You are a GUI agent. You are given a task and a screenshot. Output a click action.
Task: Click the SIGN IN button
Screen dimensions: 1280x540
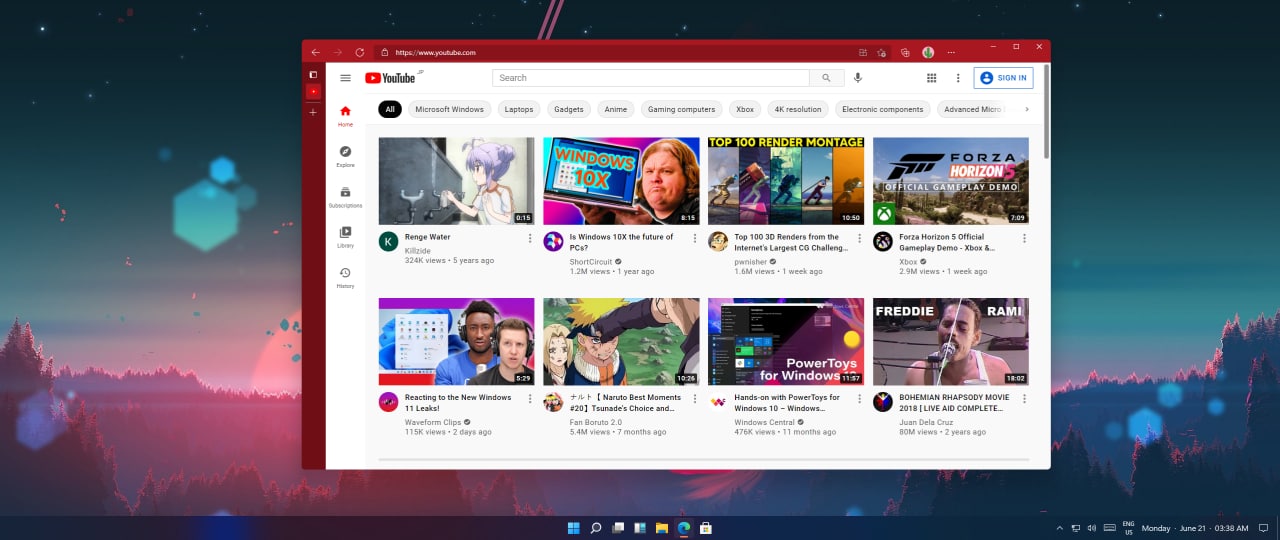tap(1003, 78)
